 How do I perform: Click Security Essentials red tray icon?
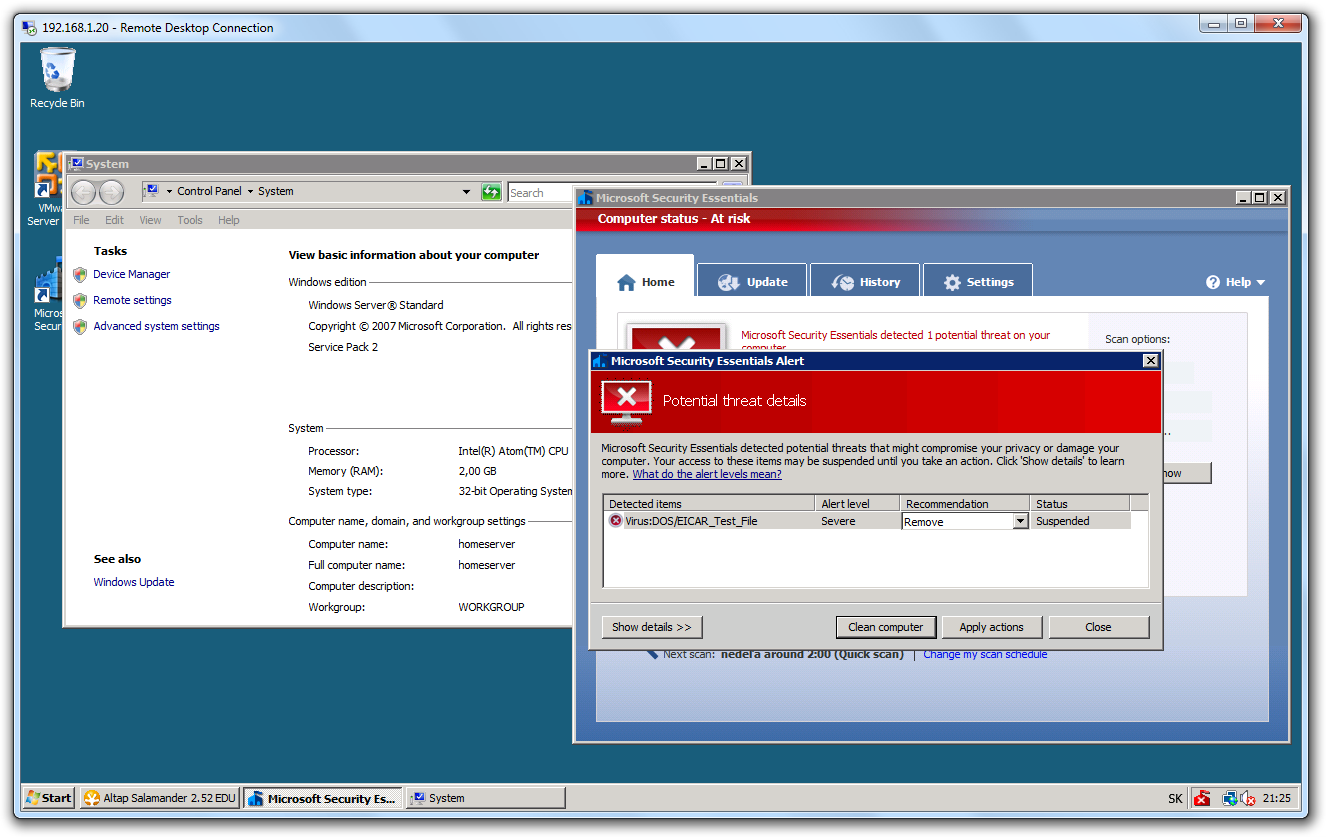[1202, 798]
